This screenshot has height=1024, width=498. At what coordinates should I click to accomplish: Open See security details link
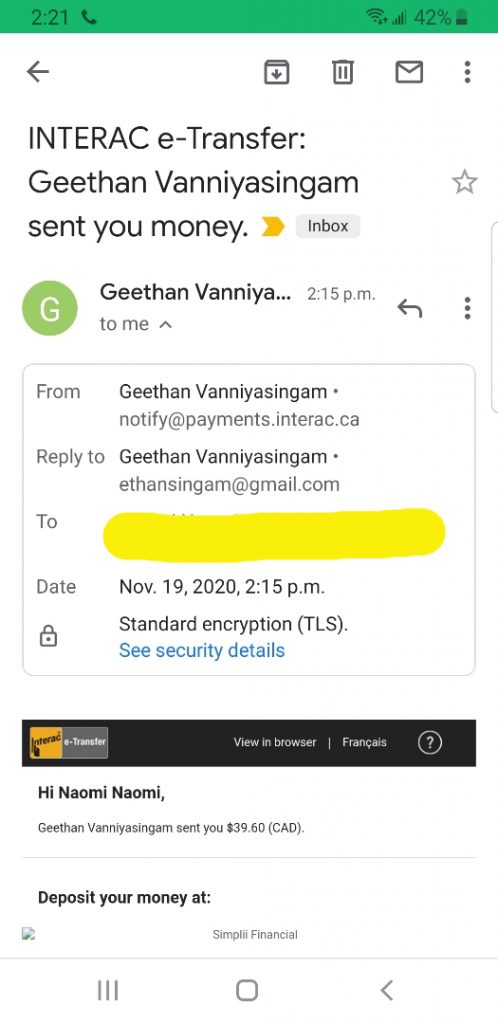202,650
